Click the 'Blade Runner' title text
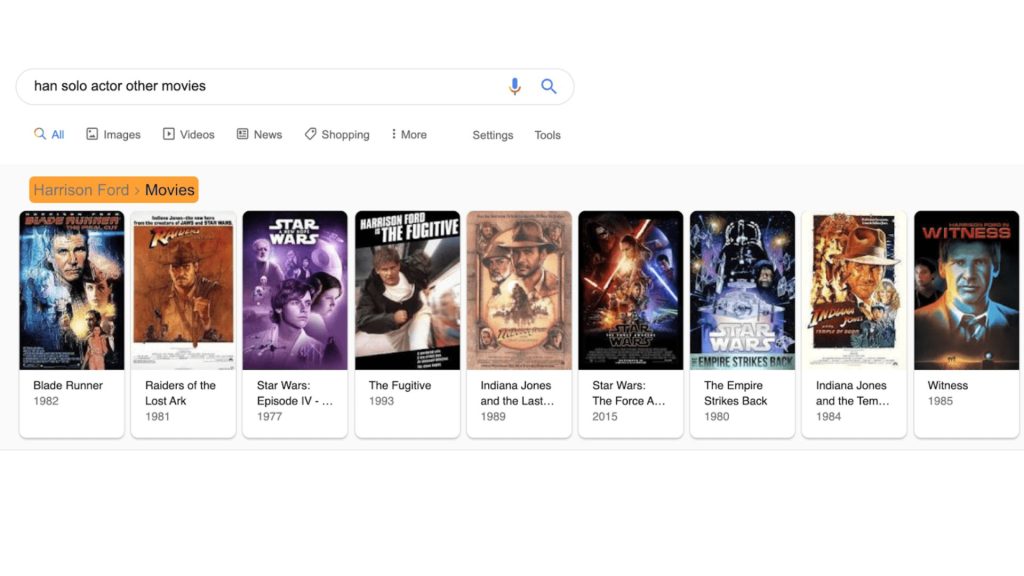 point(68,385)
